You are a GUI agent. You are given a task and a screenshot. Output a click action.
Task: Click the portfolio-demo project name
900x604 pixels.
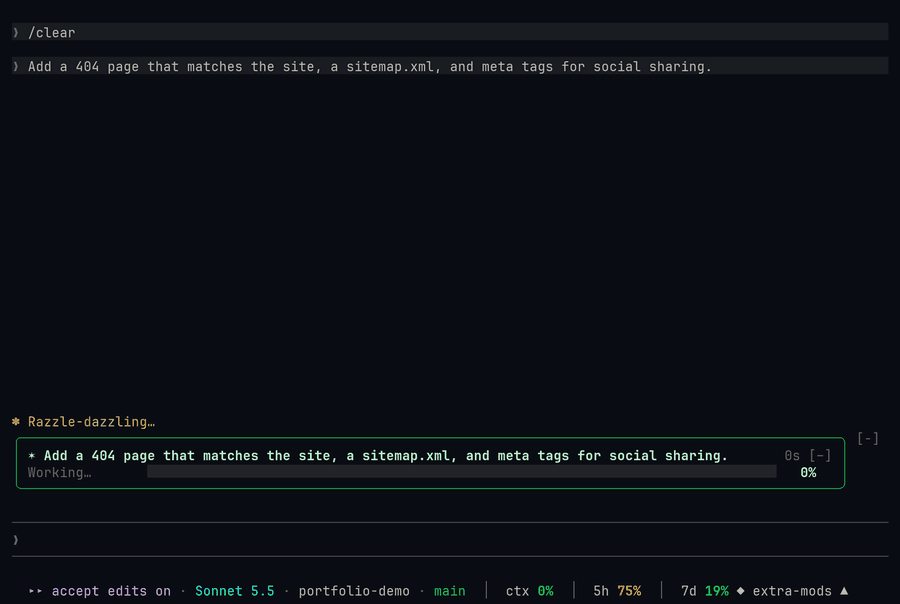pos(354,591)
